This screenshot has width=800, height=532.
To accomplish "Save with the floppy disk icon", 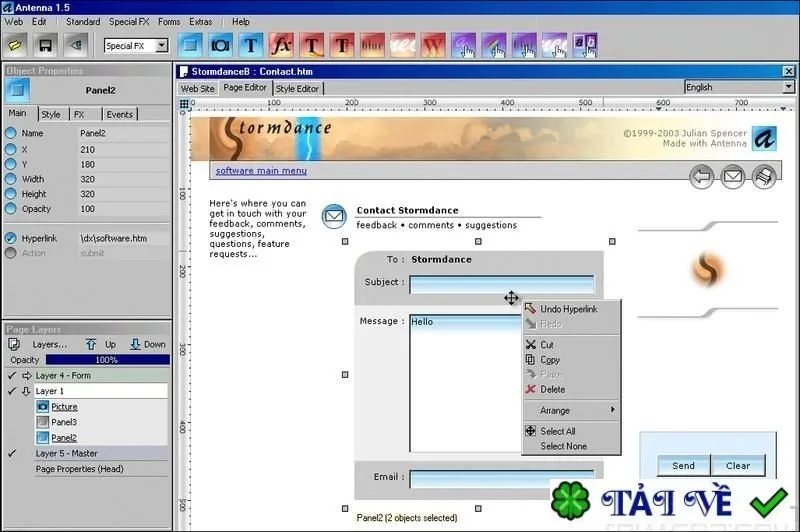I will [45, 45].
